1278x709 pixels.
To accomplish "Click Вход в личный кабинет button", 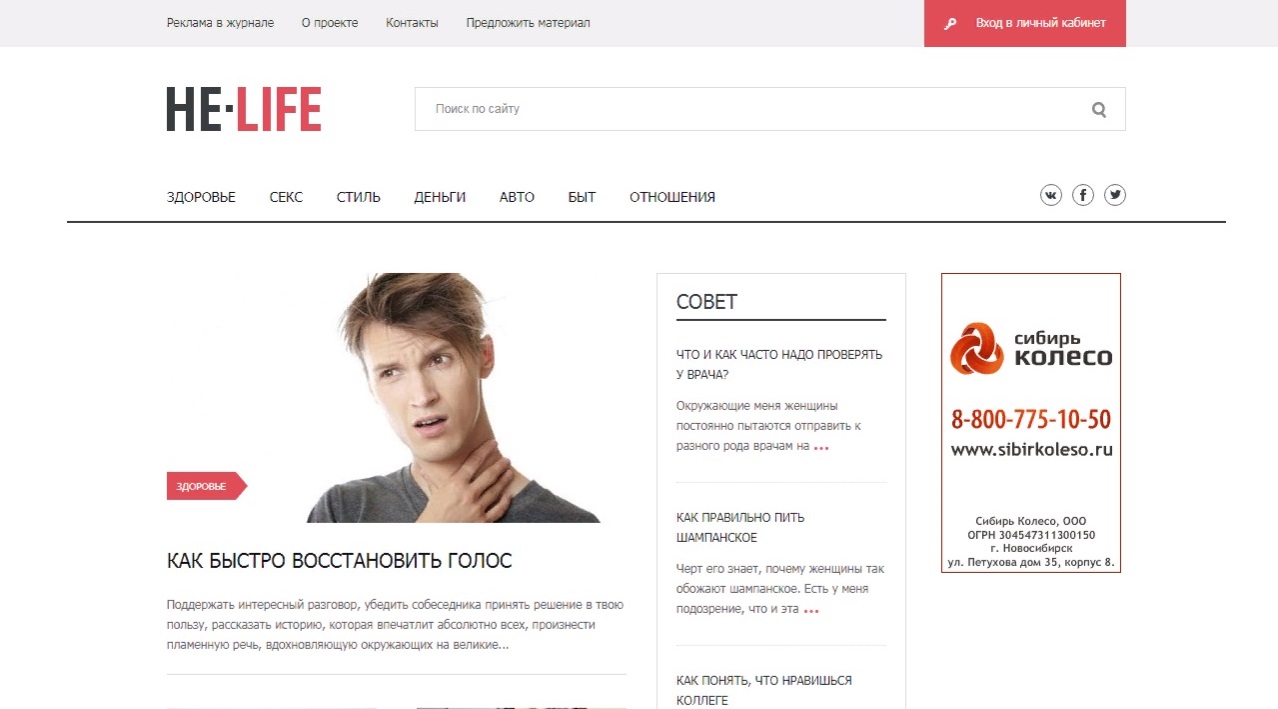I will [x=1025, y=23].
